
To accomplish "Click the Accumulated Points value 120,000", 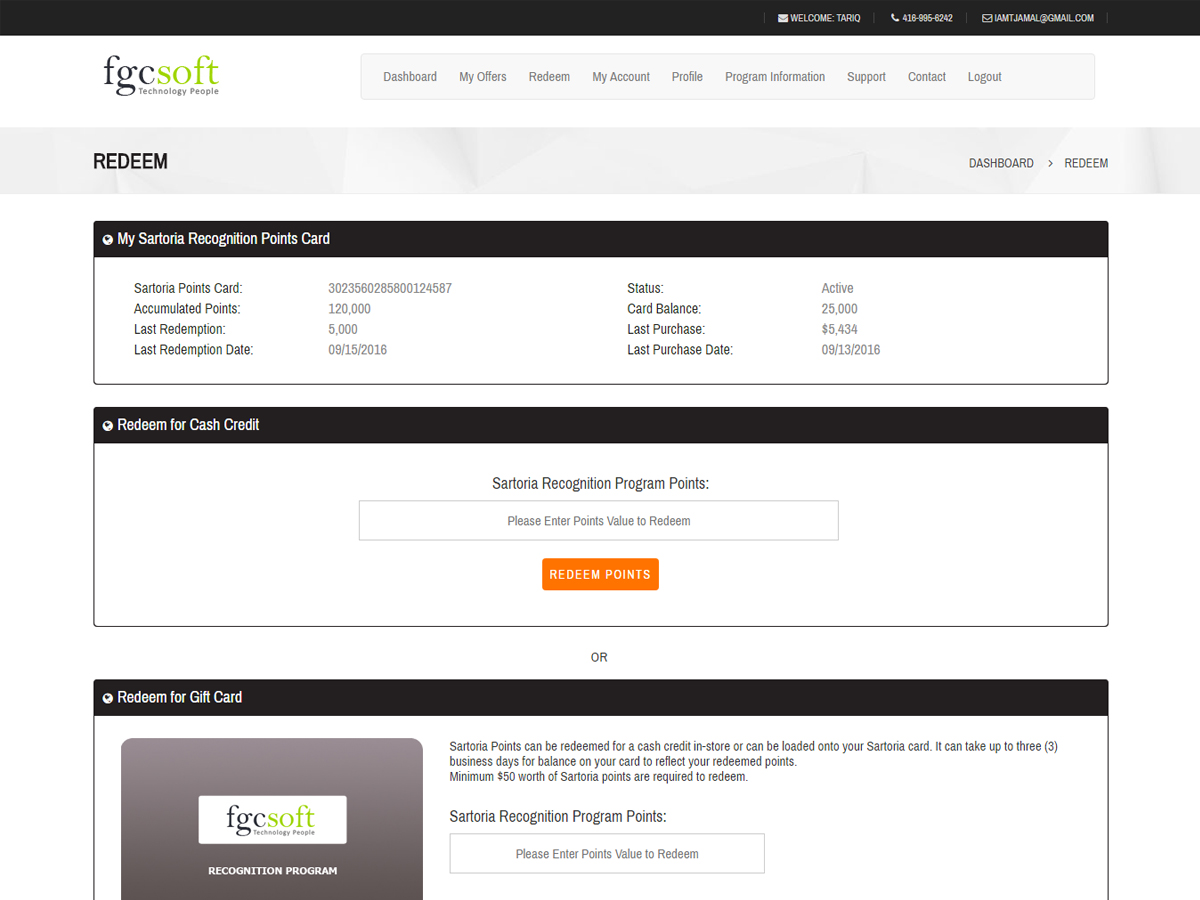I will (349, 309).
